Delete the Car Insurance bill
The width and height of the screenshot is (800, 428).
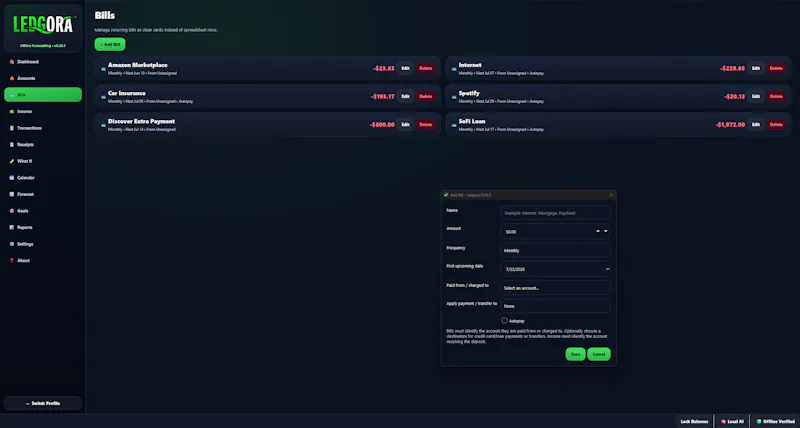(x=426, y=96)
